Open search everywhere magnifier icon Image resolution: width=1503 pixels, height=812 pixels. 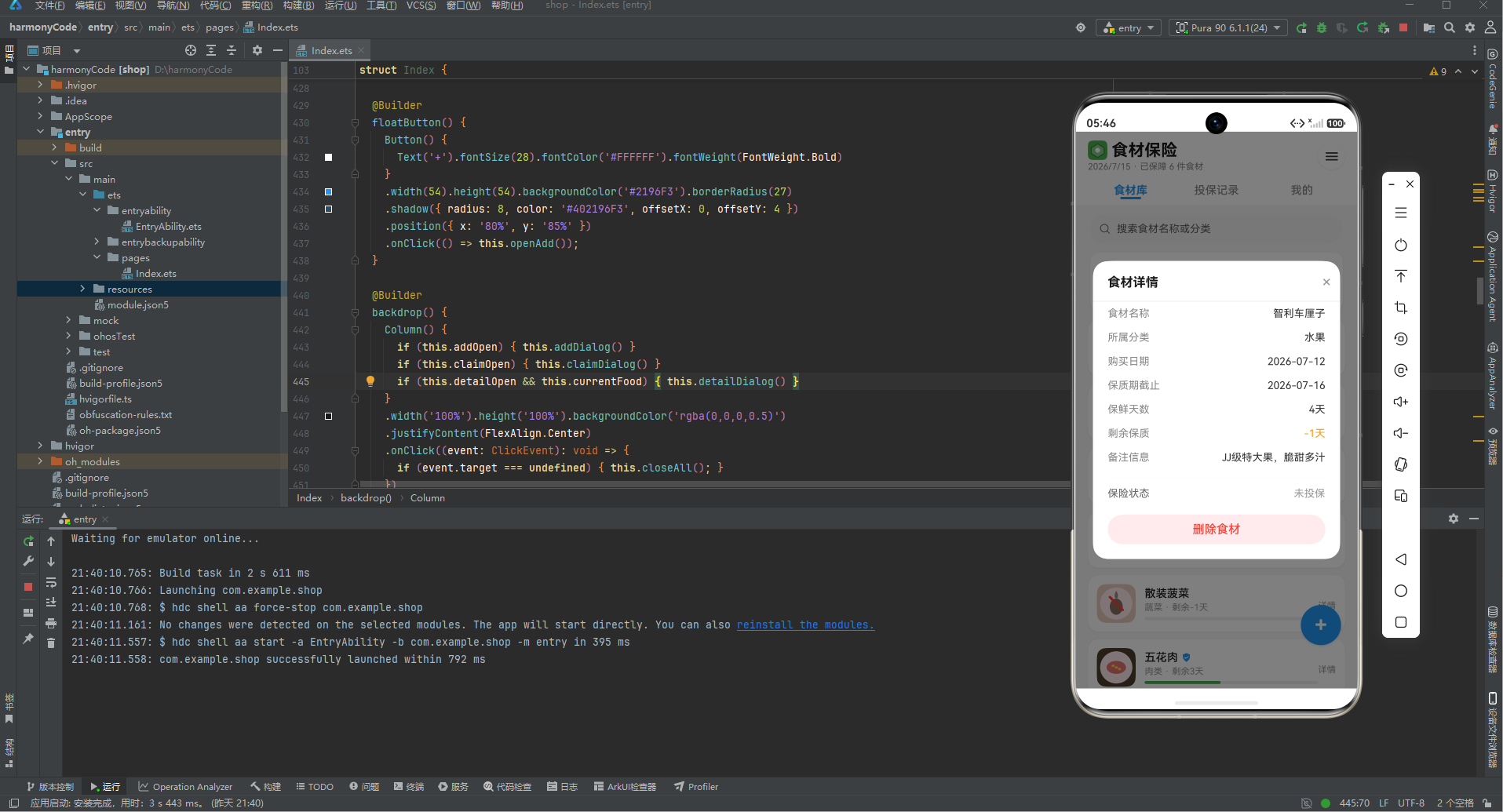[x=1450, y=27]
